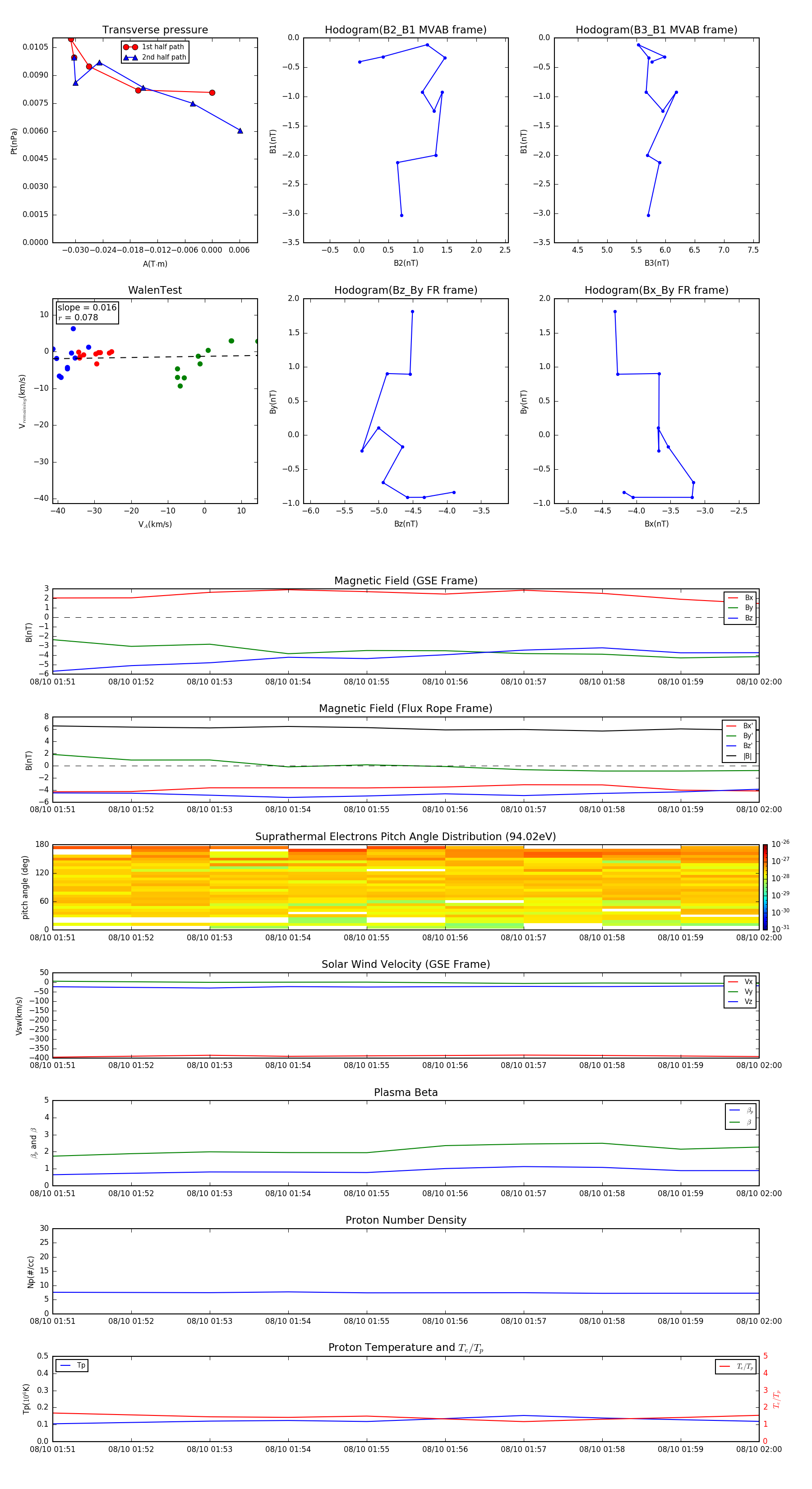Viewport: 812px width, 1489px height.
Task: Click the 'WalenTest' plot title
Action: [155, 290]
